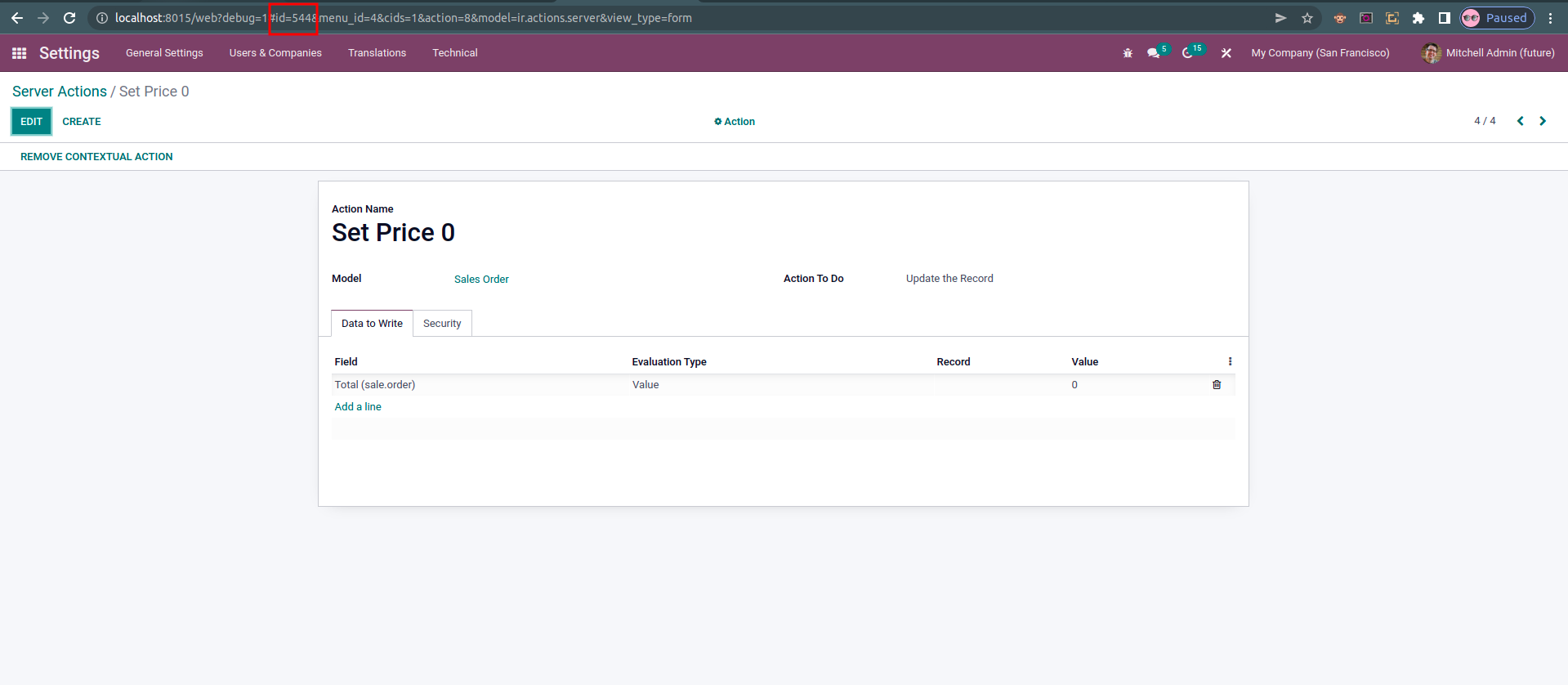The image size is (1568, 685).
Task: Click the CREATE button
Action: click(82, 122)
